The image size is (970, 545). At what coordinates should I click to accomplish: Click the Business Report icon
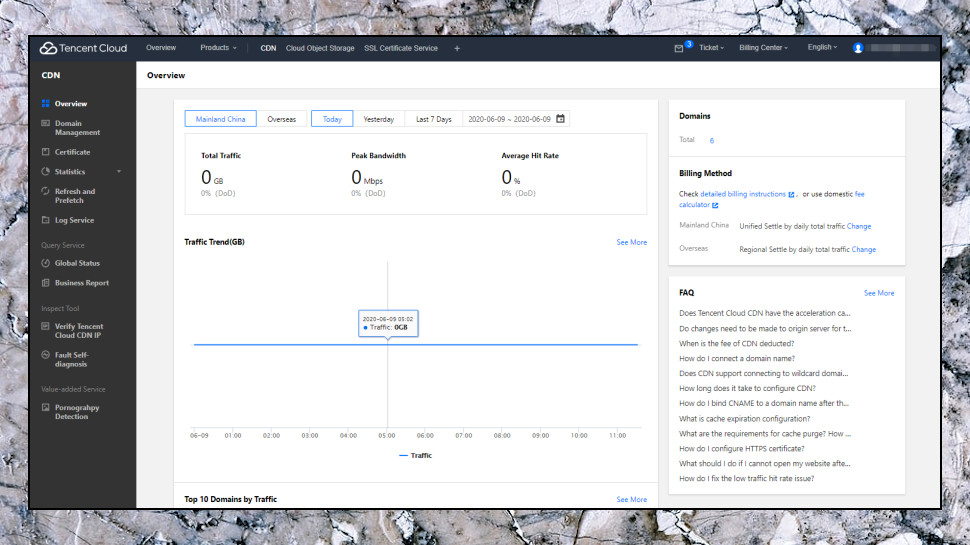click(45, 283)
